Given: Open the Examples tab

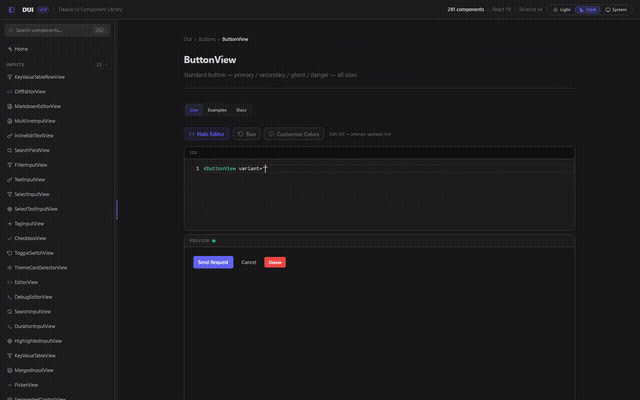Looking at the screenshot, I should (x=217, y=110).
